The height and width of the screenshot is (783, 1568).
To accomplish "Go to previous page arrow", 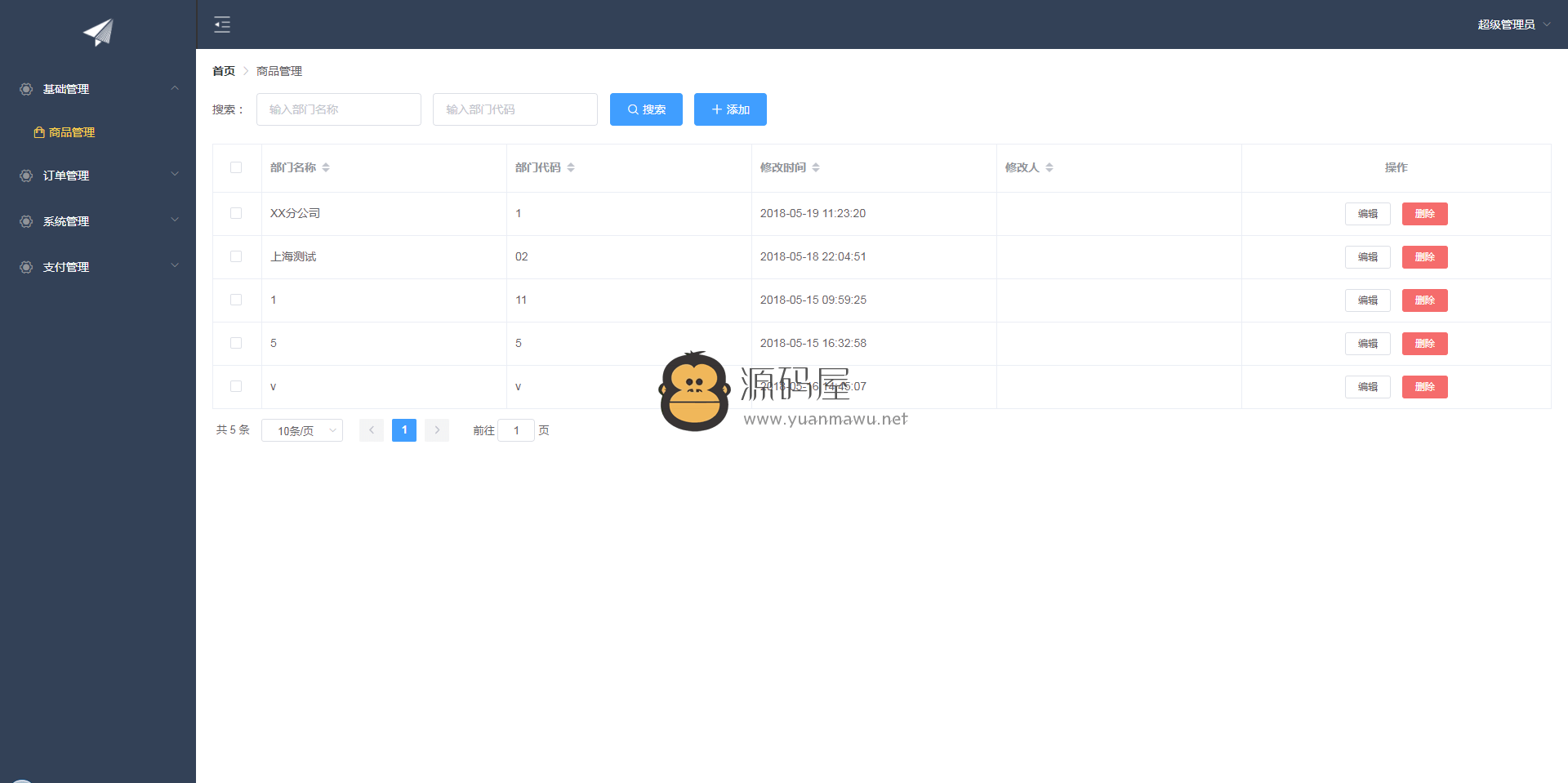I will [x=372, y=430].
